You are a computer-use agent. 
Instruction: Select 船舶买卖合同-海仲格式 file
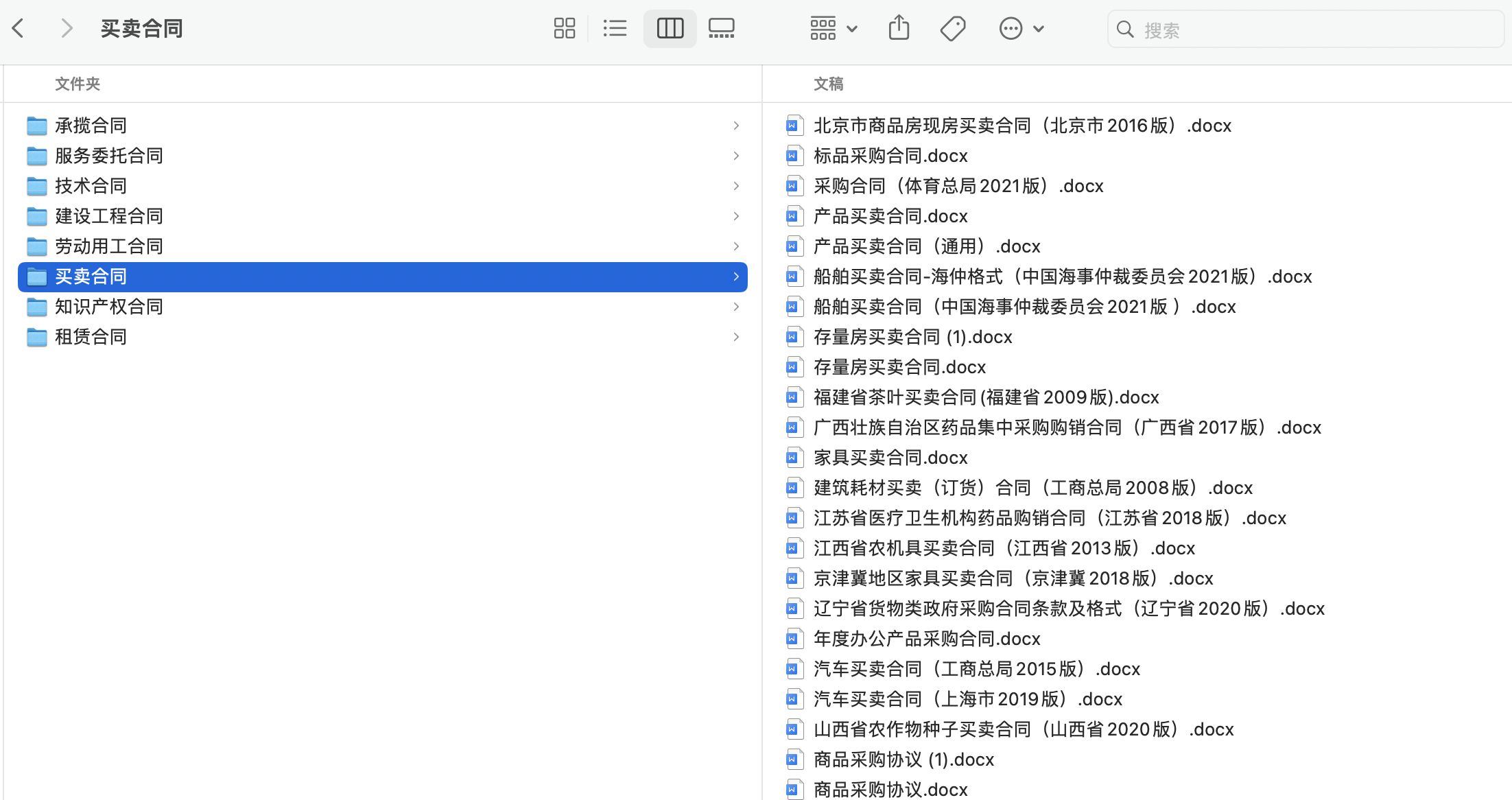coord(1063,277)
